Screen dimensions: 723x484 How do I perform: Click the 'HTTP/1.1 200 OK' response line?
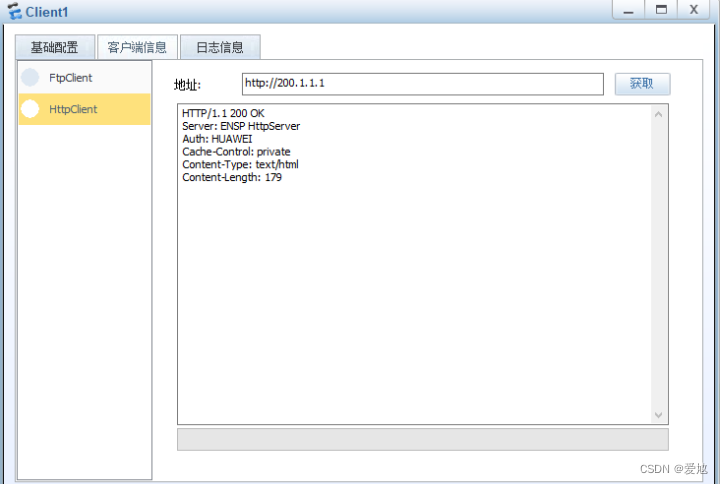(x=223, y=113)
